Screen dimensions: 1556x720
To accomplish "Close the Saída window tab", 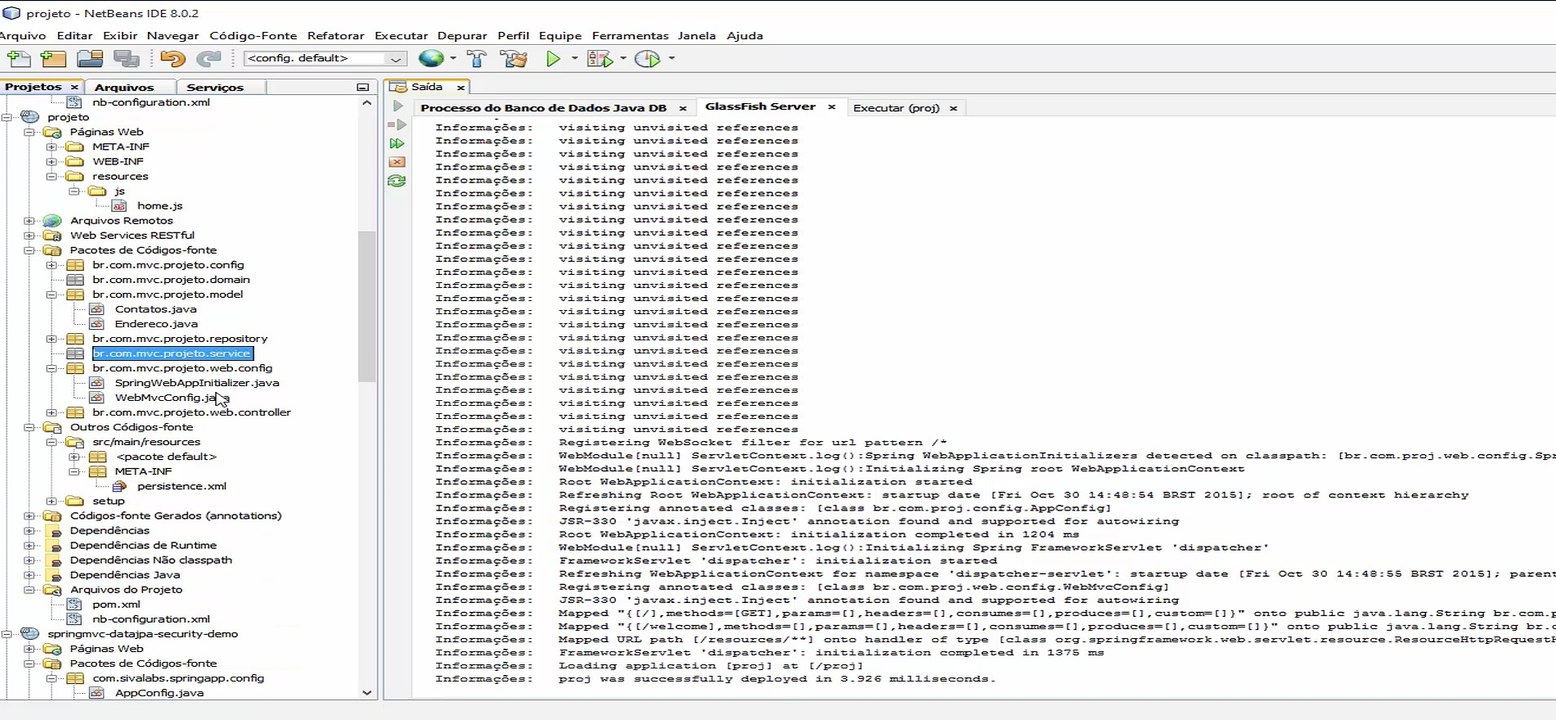I will [459, 87].
